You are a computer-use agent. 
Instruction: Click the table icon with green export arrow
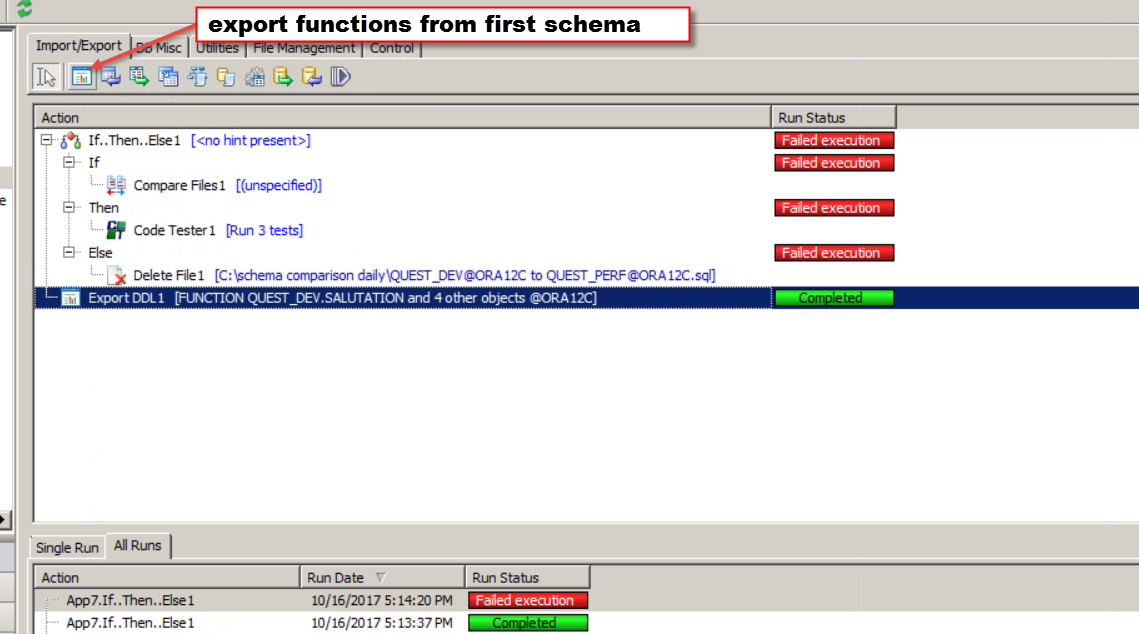[x=139, y=76]
